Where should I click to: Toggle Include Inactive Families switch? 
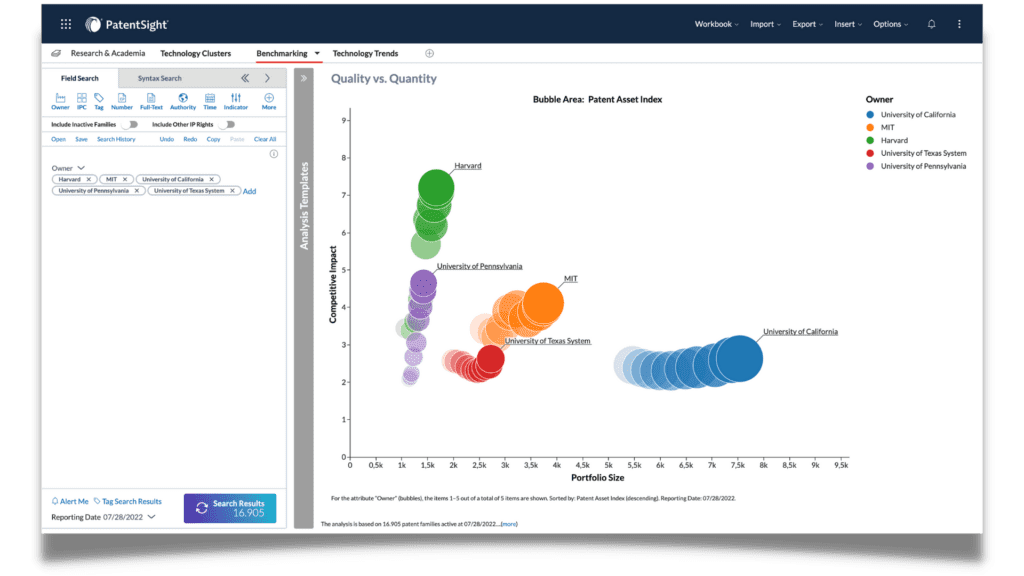point(131,124)
